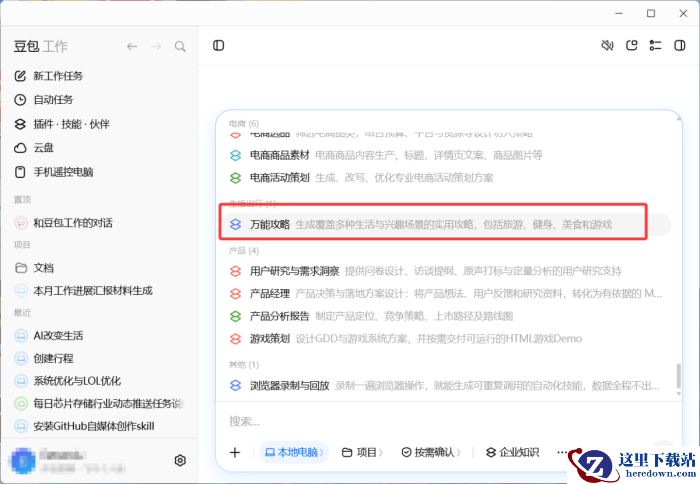Click the clock icon beside 自动任务
This screenshot has width=700, height=484.
[x=21, y=100]
